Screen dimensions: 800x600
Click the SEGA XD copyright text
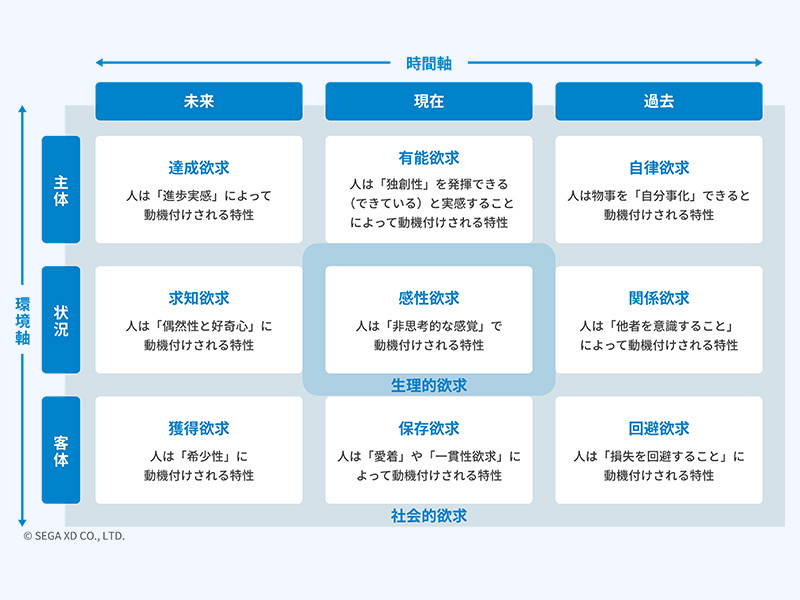click(x=74, y=536)
